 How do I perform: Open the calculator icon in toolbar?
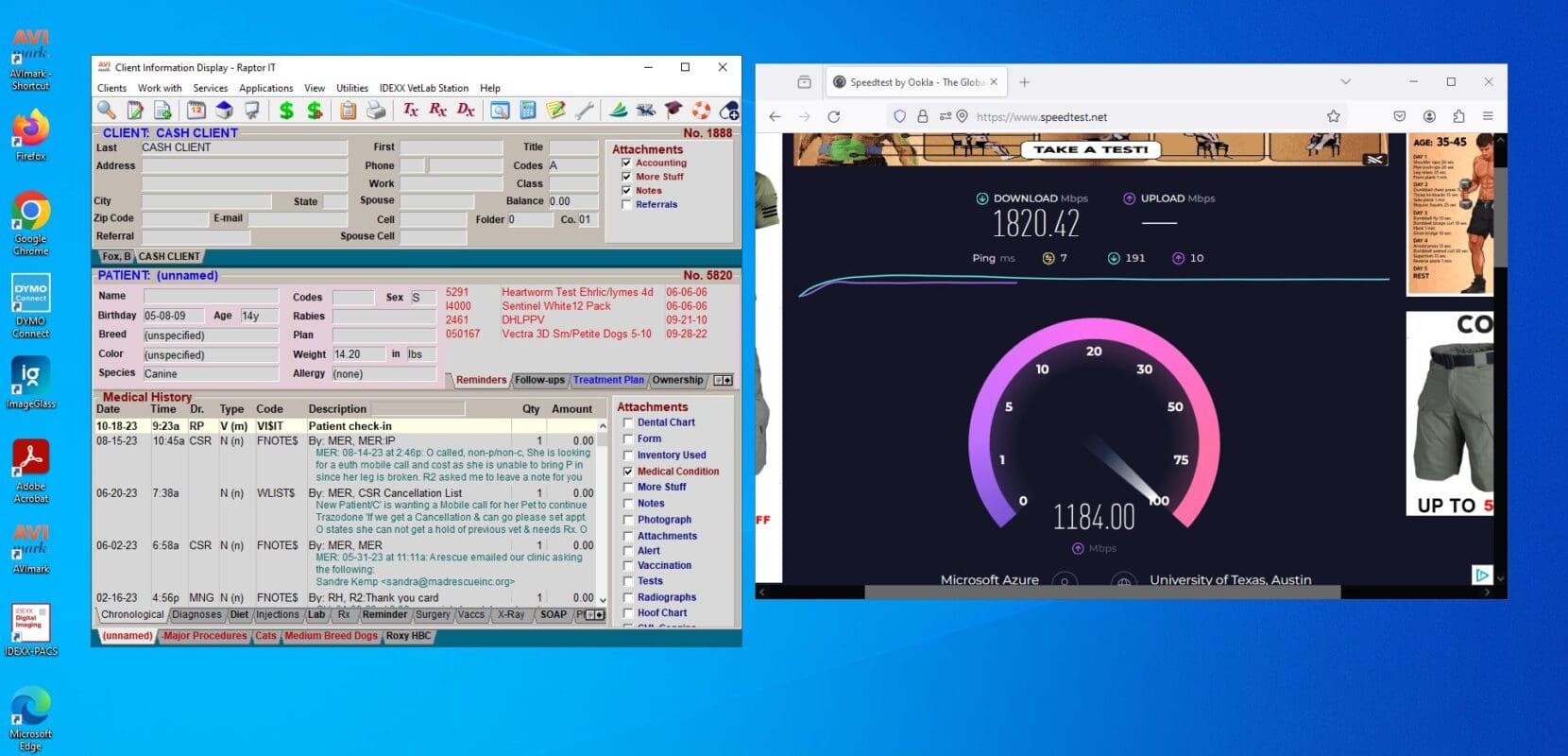click(528, 111)
